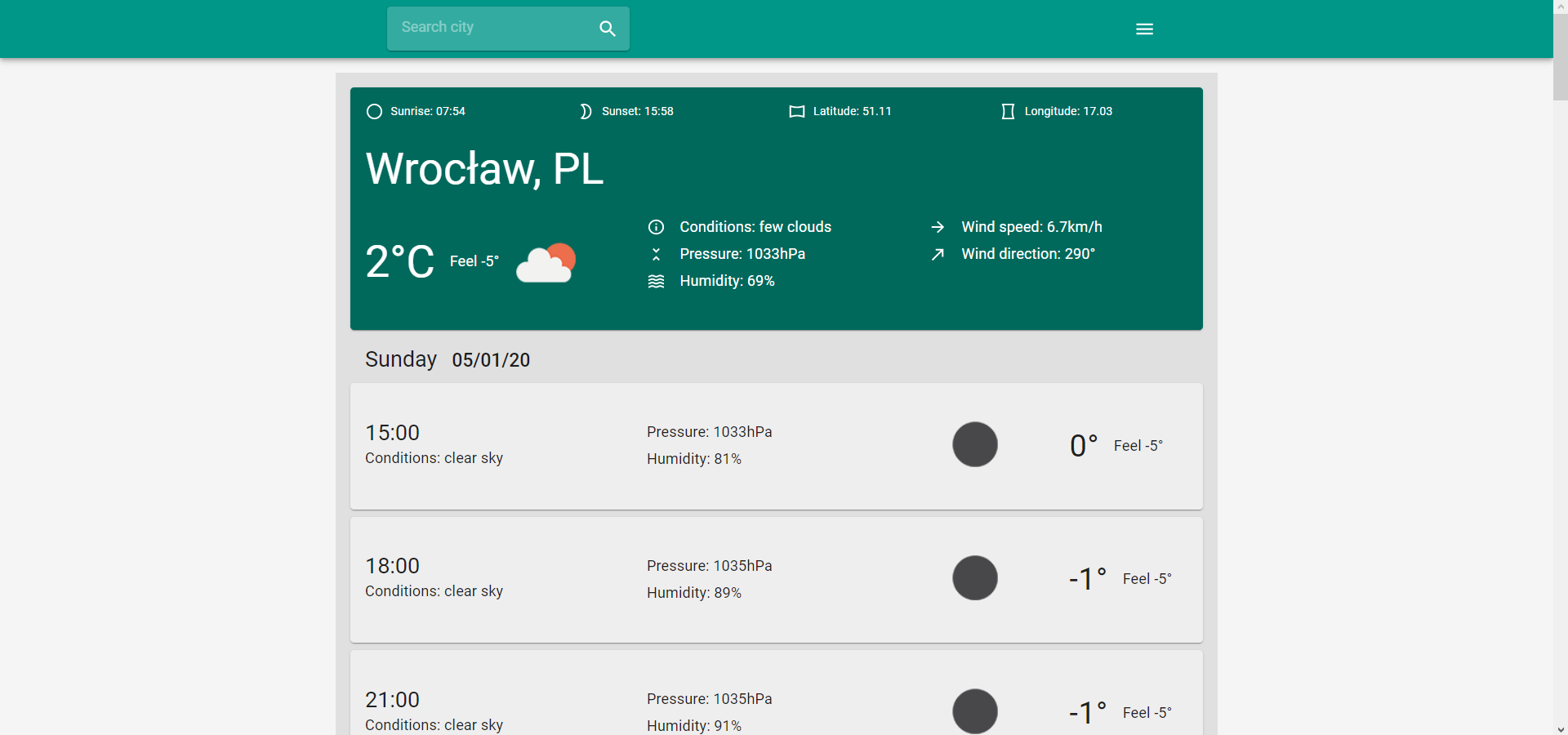Image resolution: width=1568 pixels, height=735 pixels.
Task: Click Conditions: few clouds text
Action: pos(755,227)
